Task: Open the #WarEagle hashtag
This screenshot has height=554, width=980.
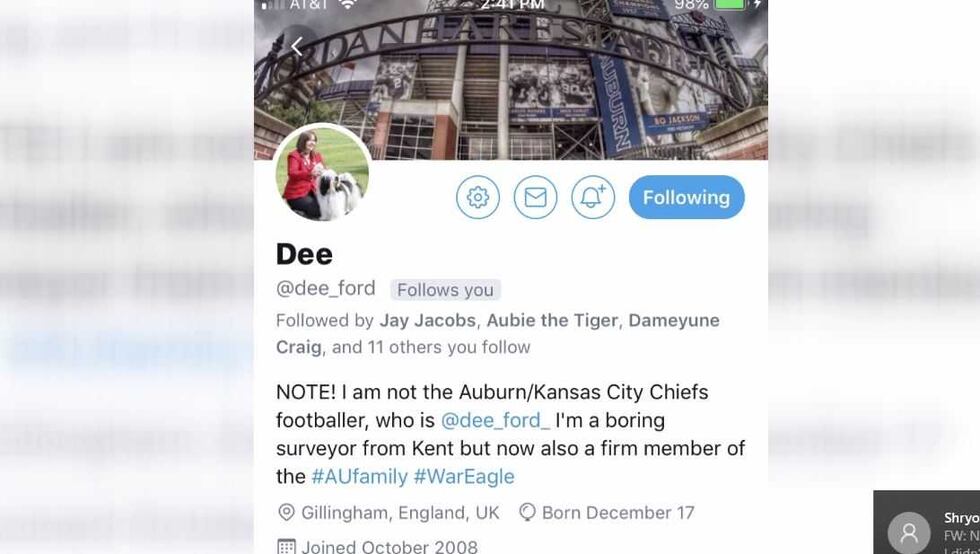Action: (464, 476)
